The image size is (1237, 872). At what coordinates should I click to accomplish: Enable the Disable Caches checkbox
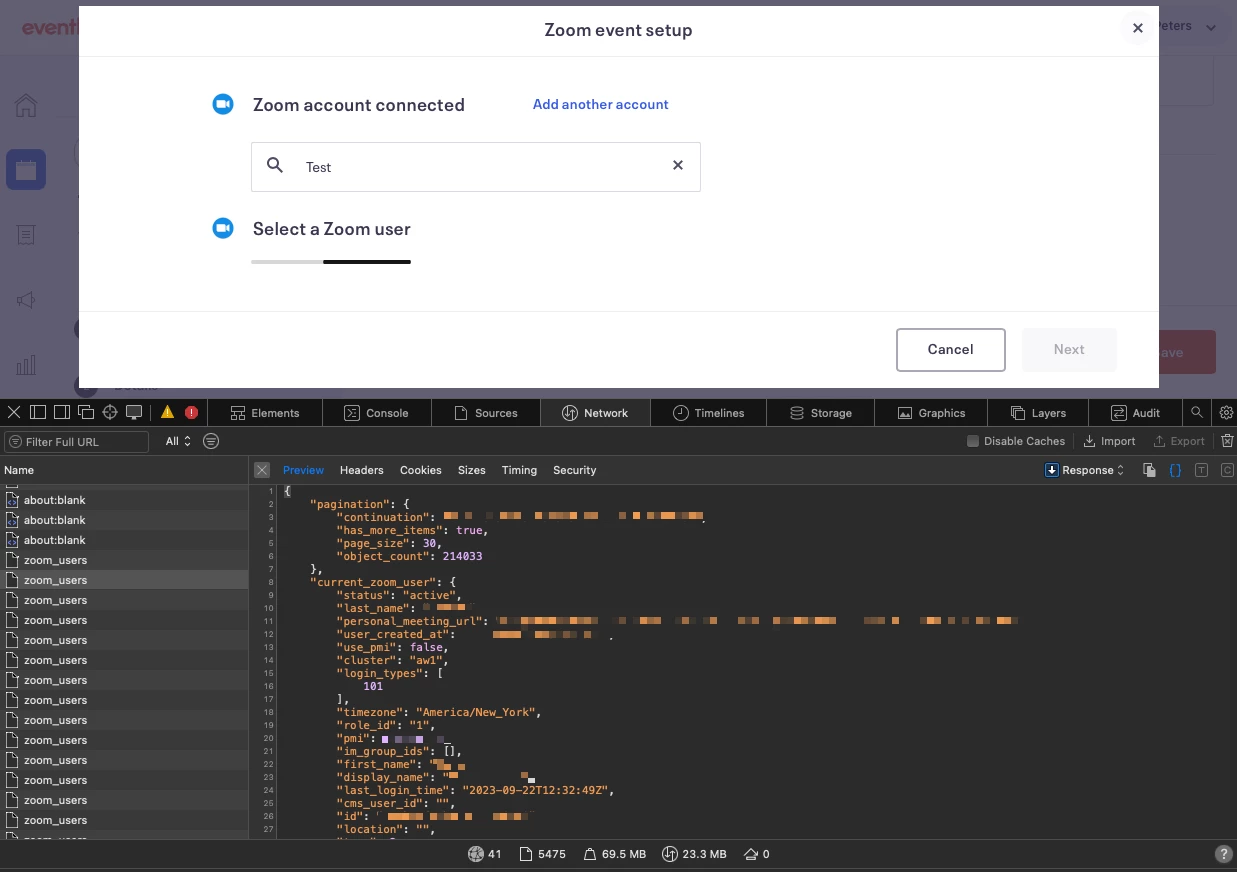click(973, 441)
